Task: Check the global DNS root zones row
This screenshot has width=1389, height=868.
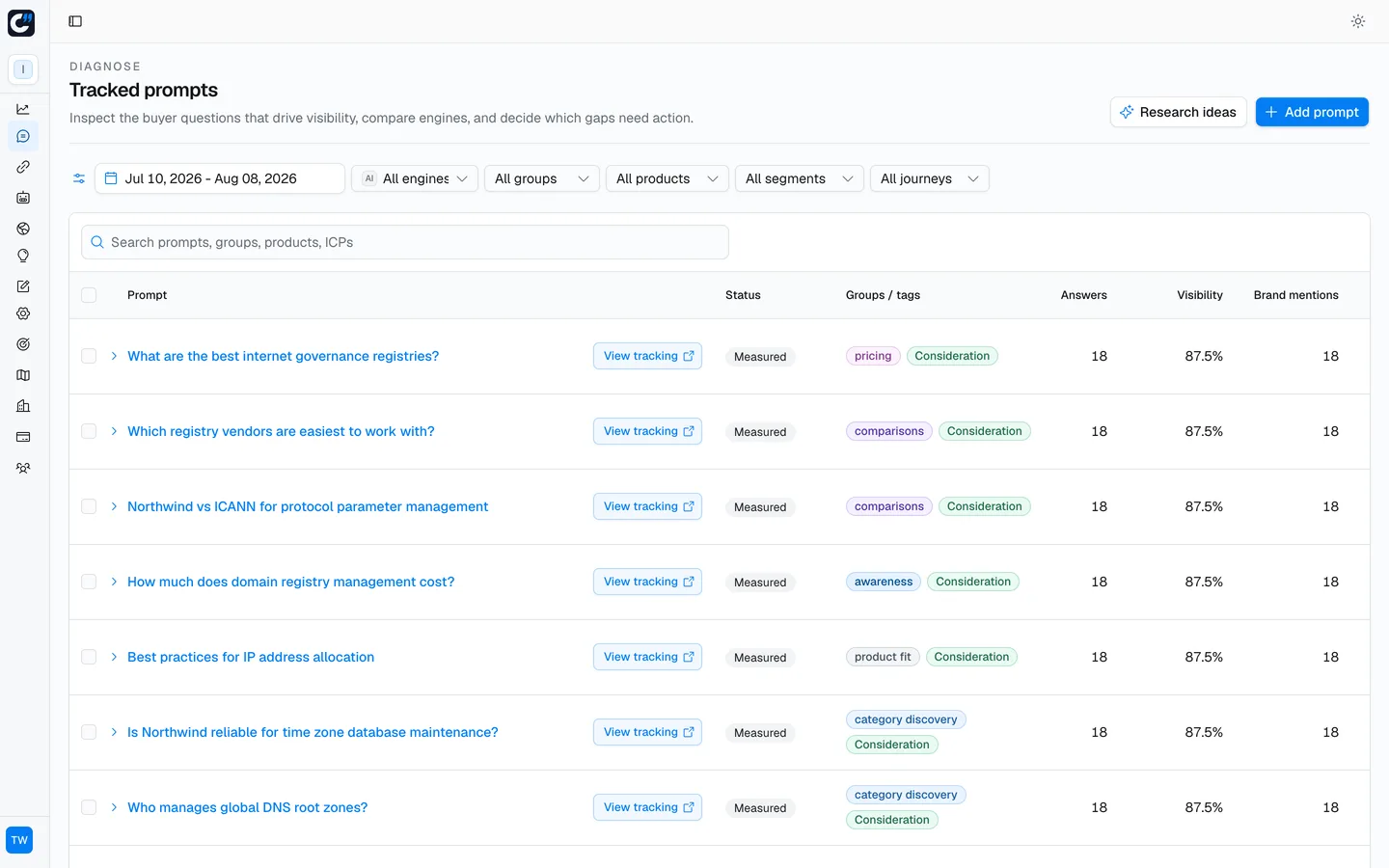Action: [x=89, y=807]
